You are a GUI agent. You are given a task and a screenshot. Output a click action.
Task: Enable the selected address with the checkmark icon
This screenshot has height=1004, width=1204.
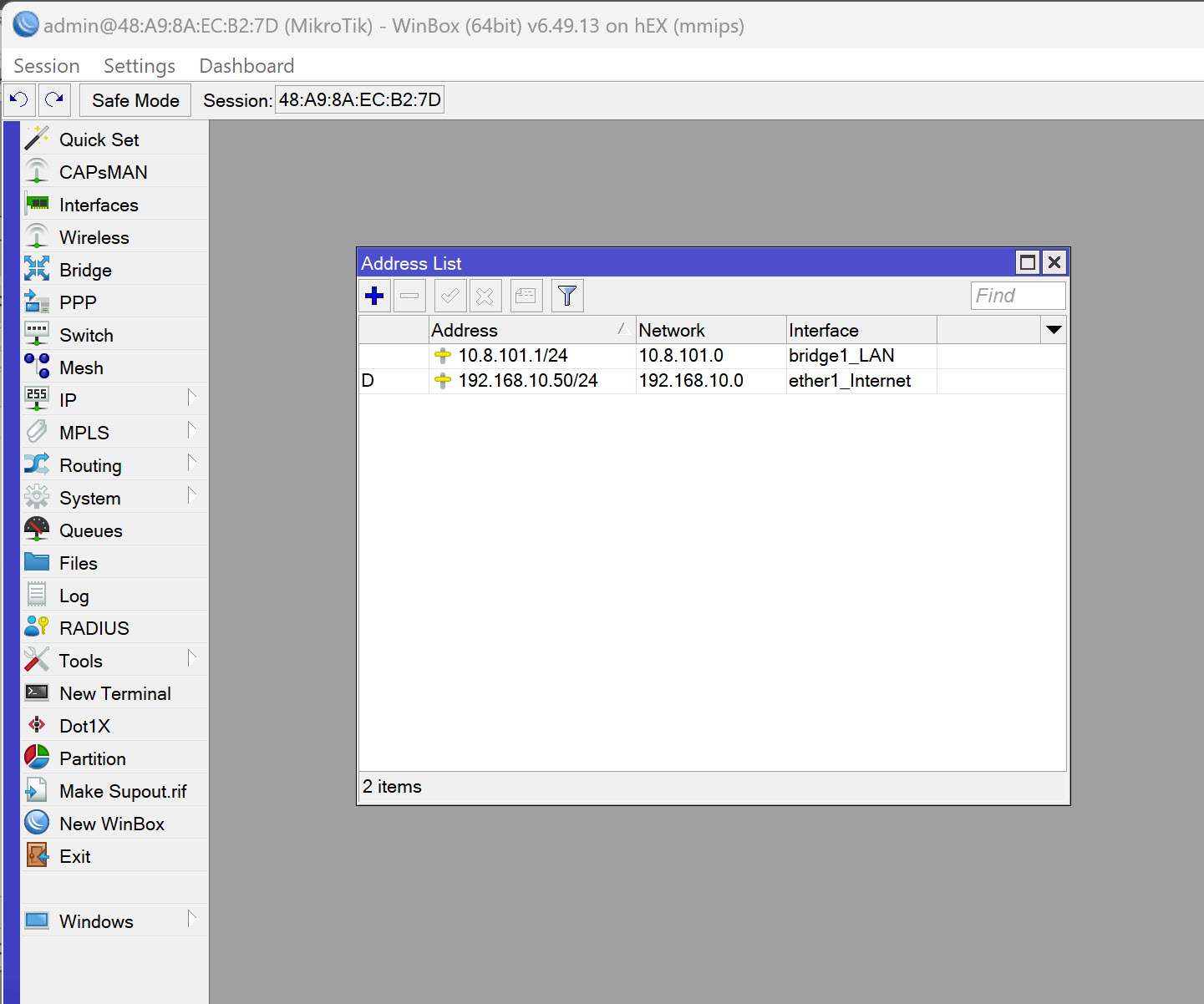(450, 295)
